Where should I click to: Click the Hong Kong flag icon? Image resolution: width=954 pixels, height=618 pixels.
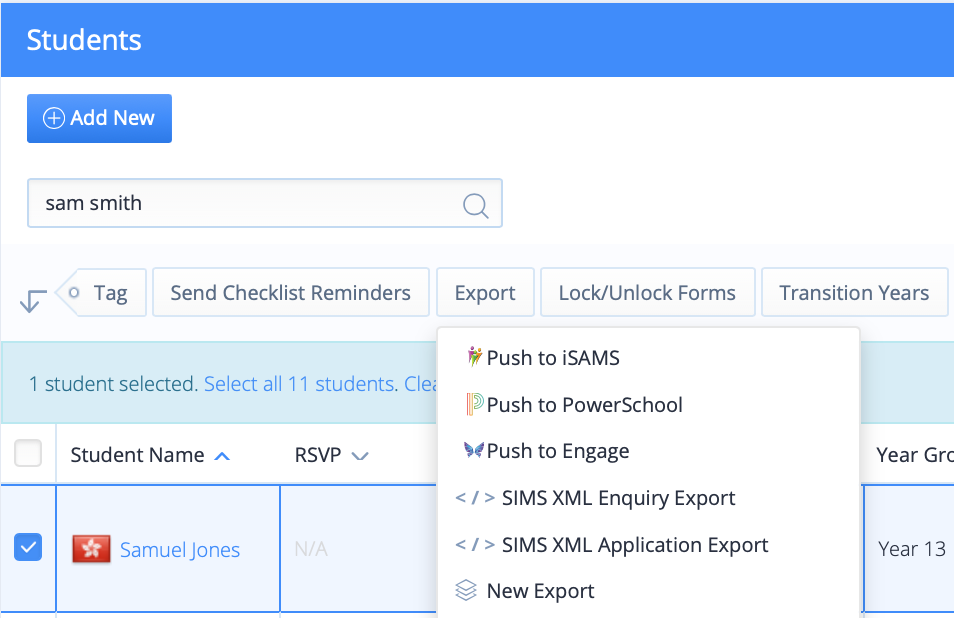[x=91, y=549]
